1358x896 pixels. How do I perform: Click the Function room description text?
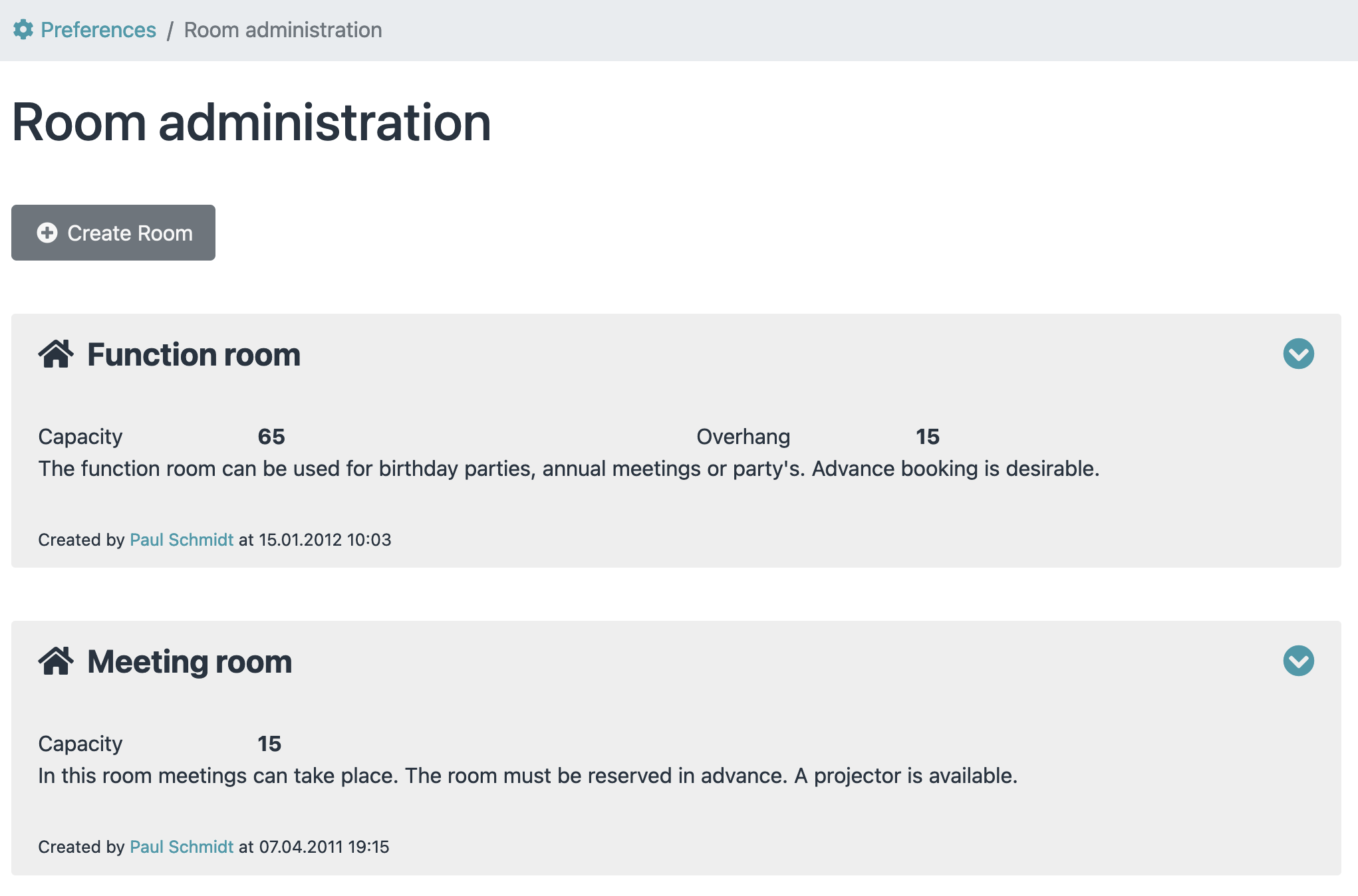tap(569, 469)
